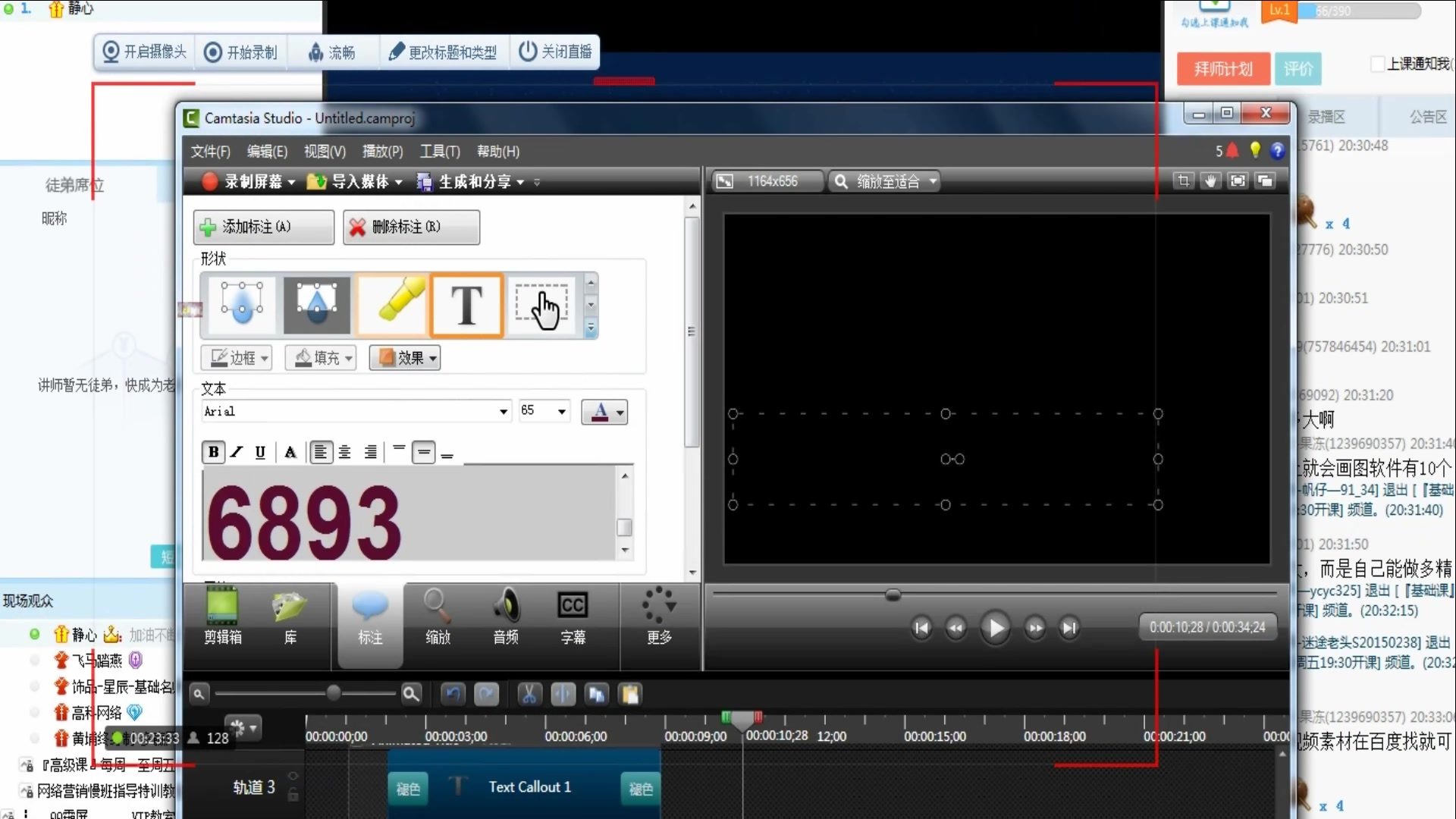This screenshot has width=1456, height=819.
Task: Click the Split icon on timeline toolbar
Action: click(563, 694)
